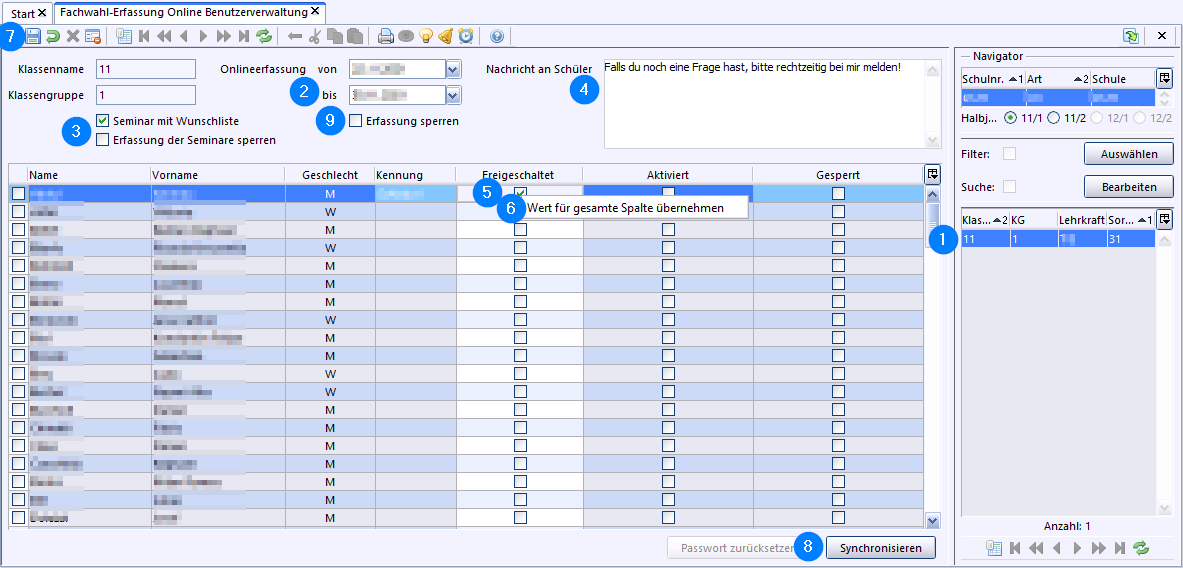Click the green arrow window icon at top right
Screen dimensions: 1183x568
[x=1131, y=35]
